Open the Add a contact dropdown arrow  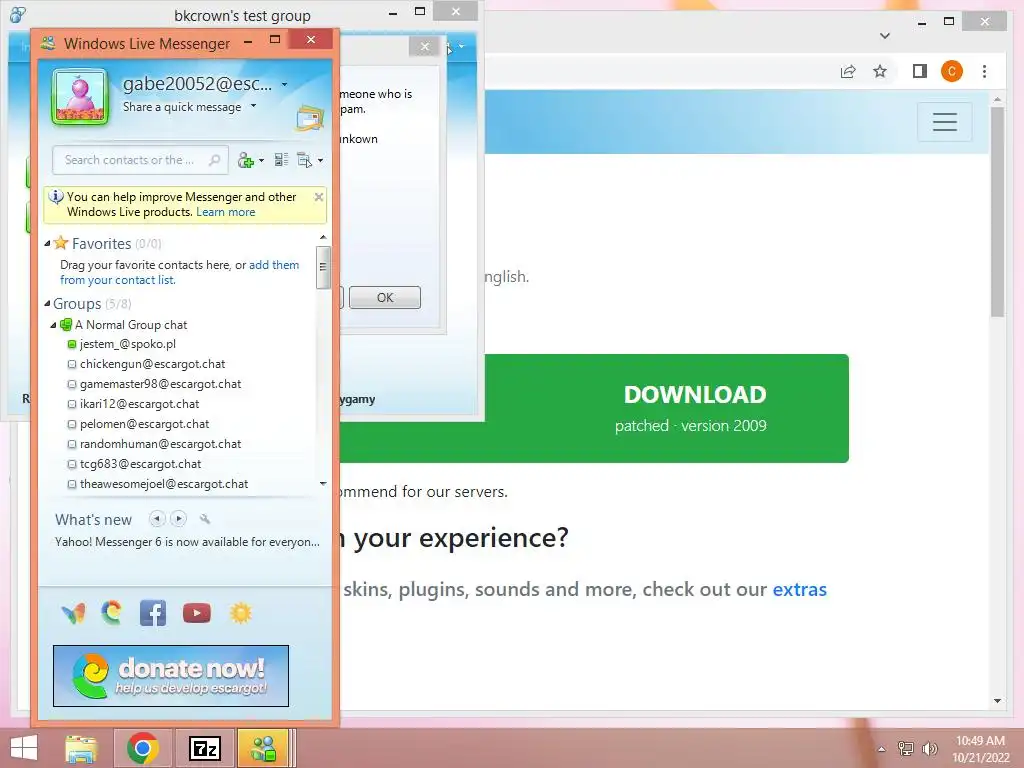[x=261, y=161]
